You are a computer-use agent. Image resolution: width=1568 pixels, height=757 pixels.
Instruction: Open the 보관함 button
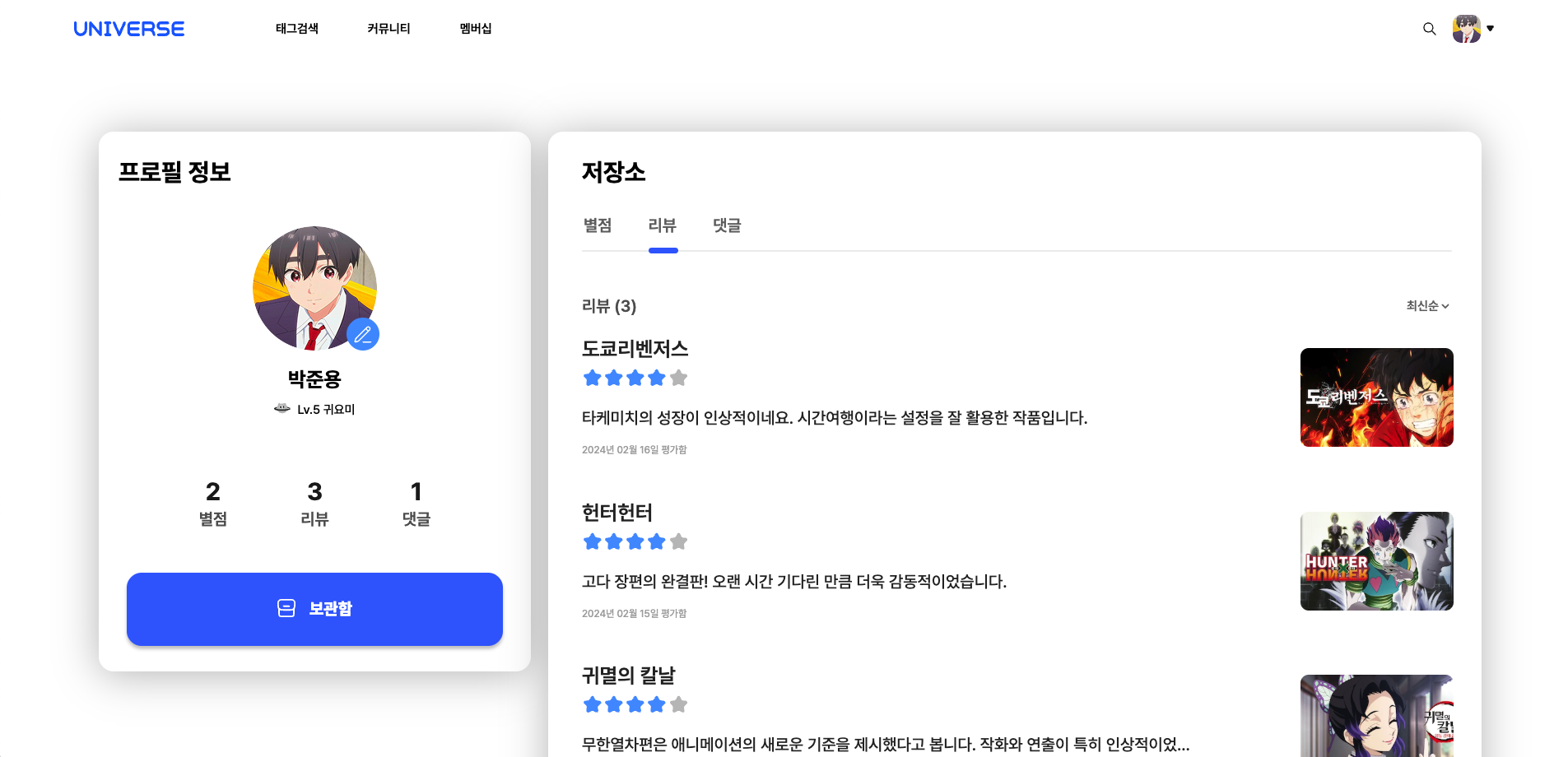tap(314, 609)
